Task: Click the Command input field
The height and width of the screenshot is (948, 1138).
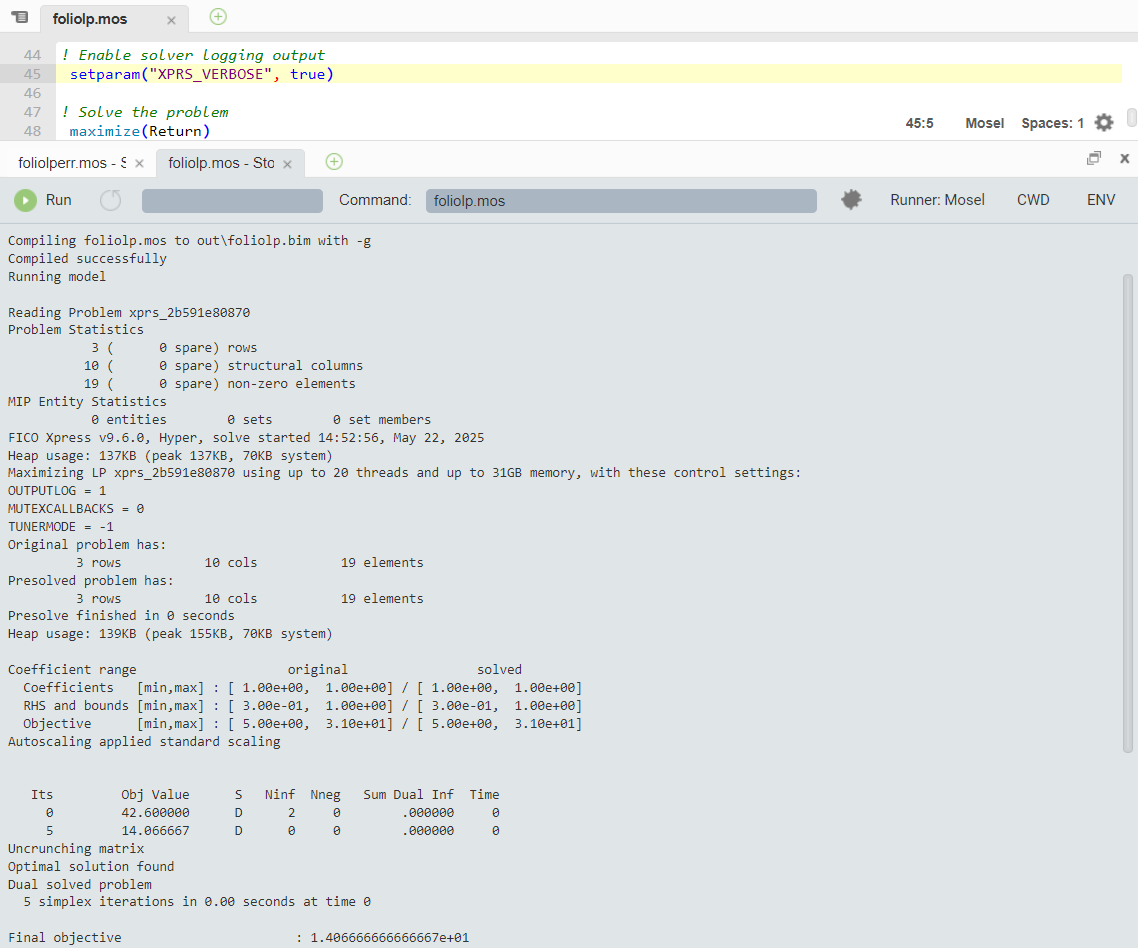Action: 620,201
